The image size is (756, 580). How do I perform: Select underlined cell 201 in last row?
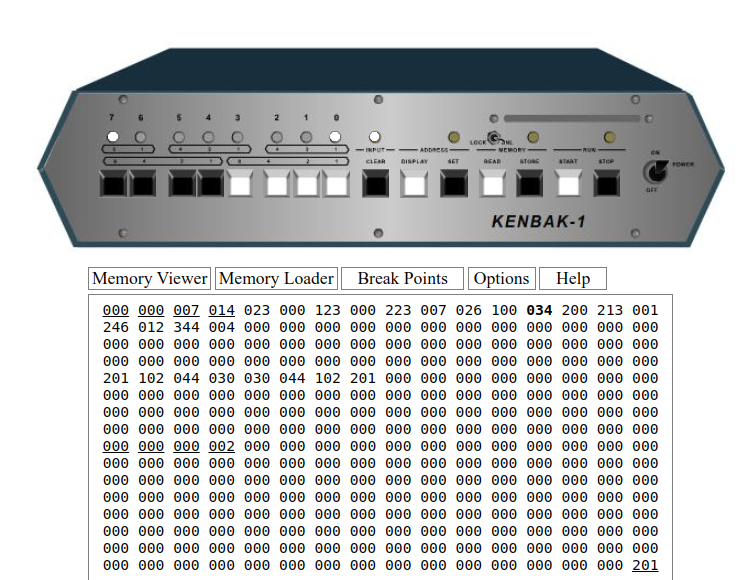point(645,565)
